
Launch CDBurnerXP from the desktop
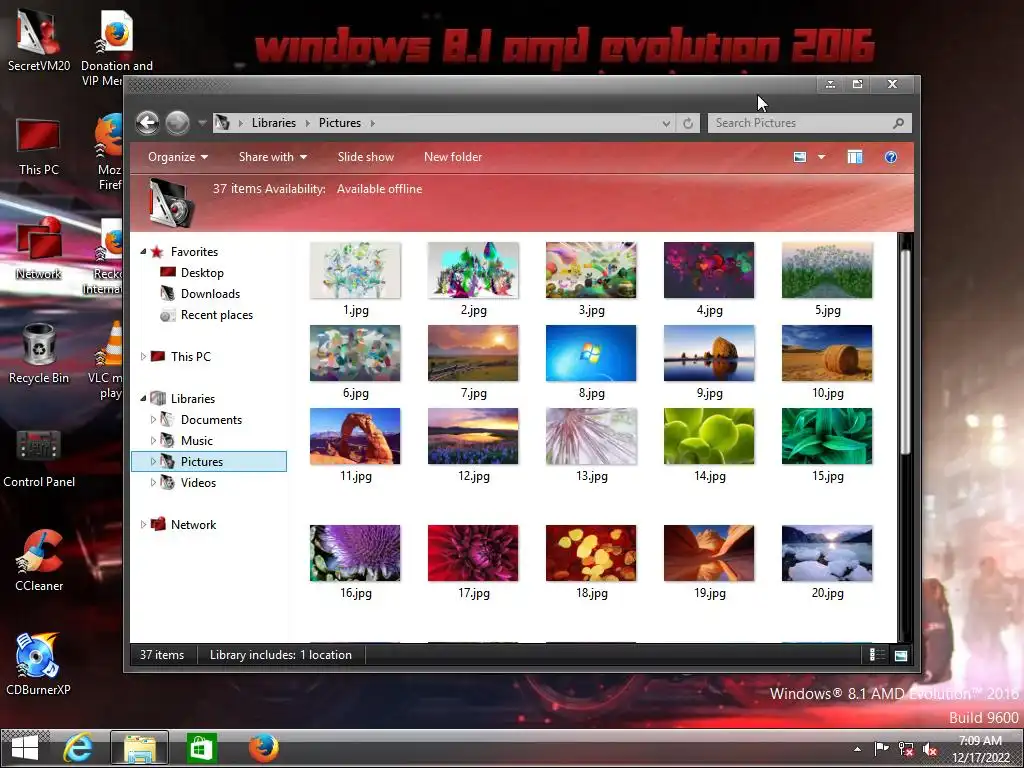[x=39, y=664]
